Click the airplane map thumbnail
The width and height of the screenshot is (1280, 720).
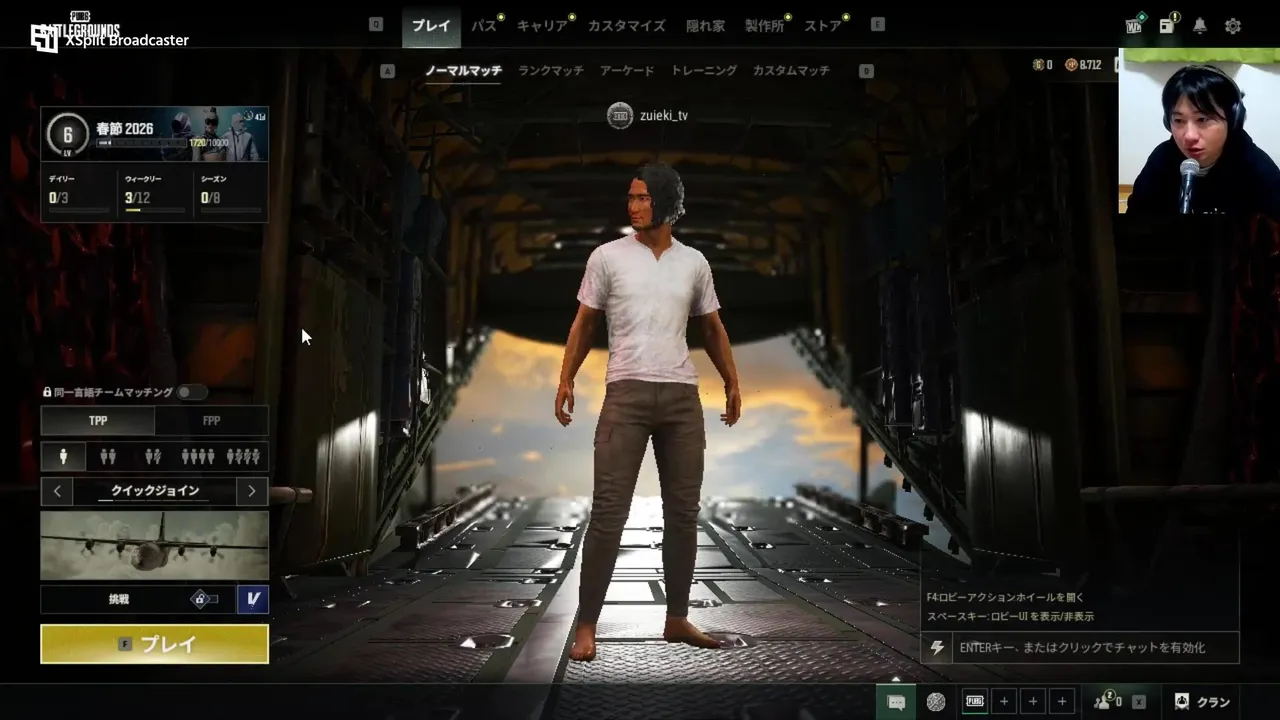coord(155,545)
